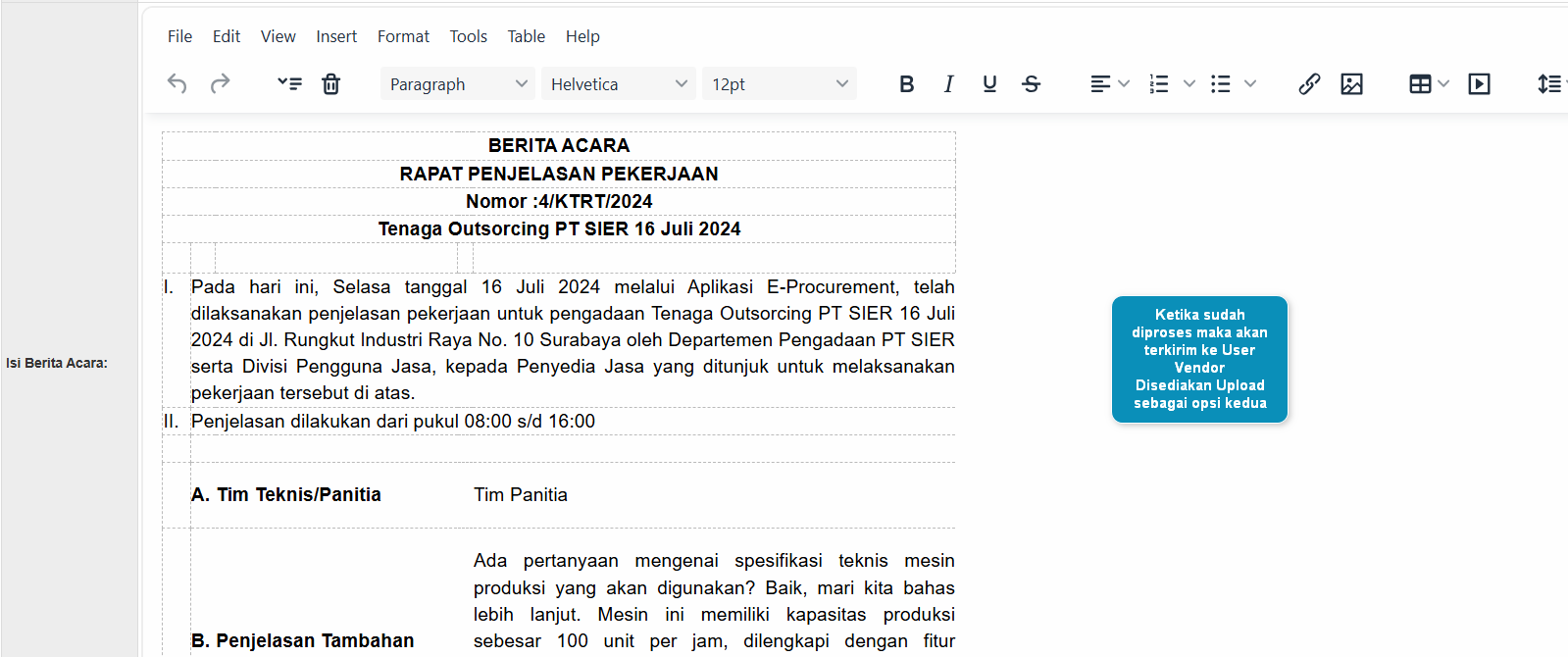
Task: Insert media with the play icon
Action: click(x=1479, y=84)
